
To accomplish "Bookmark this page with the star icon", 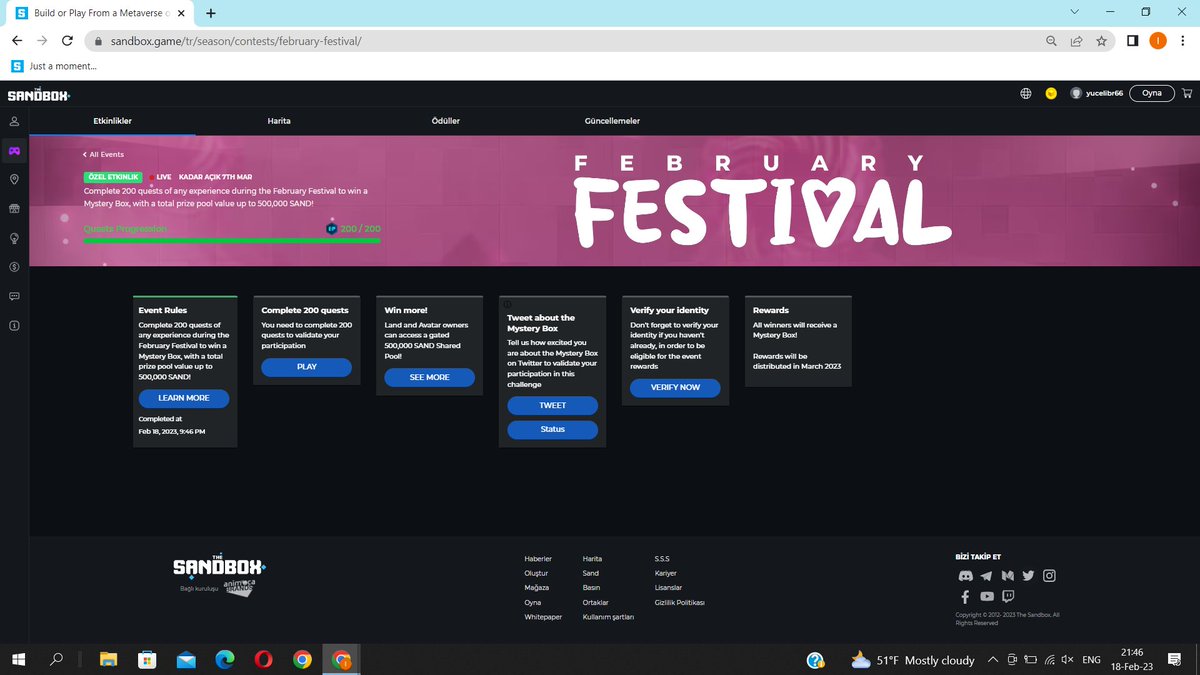I will (x=1101, y=41).
